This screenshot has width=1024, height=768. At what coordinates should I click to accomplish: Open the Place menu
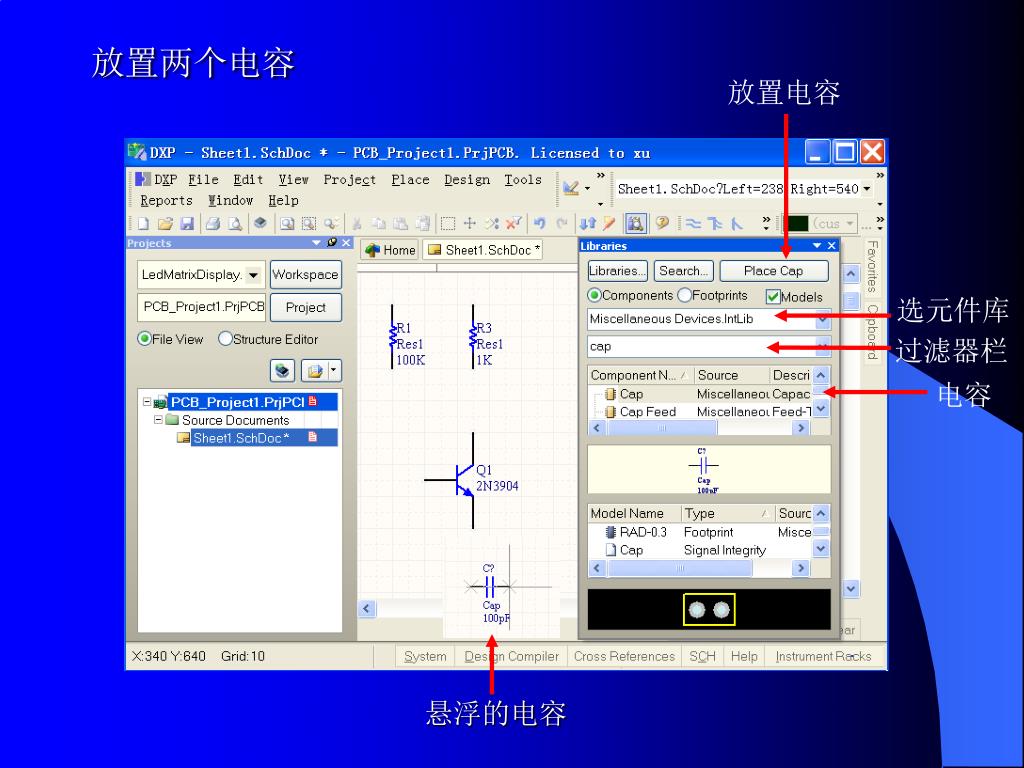(410, 180)
